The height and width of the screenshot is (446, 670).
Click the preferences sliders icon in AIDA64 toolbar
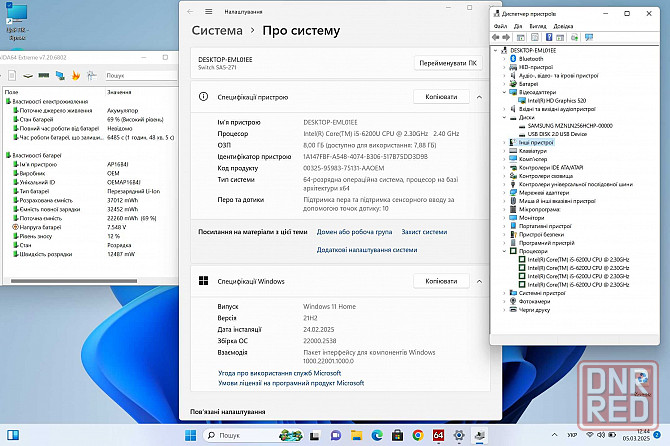pyautogui.click(x=91, y=76)
